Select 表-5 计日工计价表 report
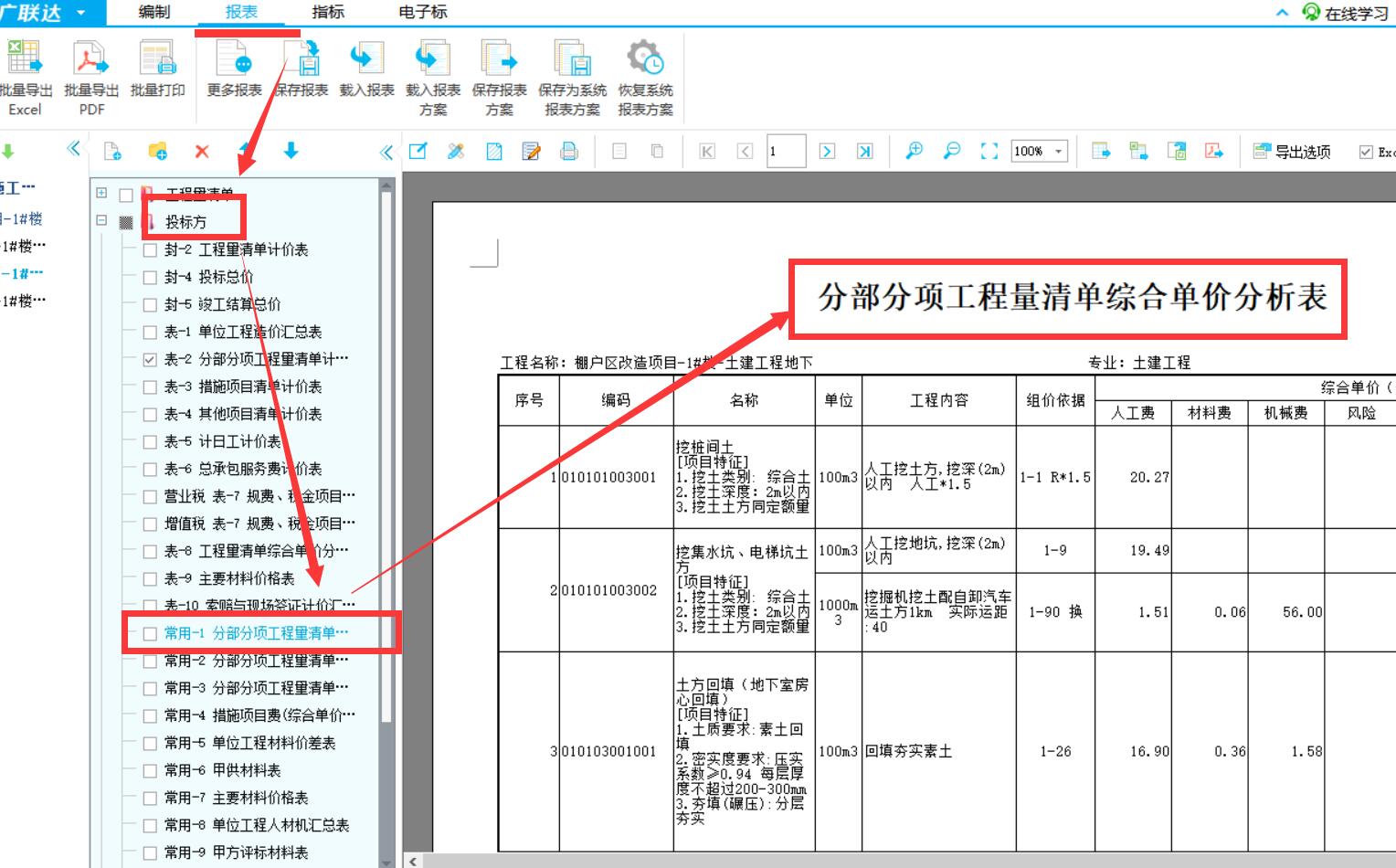The width and height of the screenshot is (1396, 868). point(222,441)
